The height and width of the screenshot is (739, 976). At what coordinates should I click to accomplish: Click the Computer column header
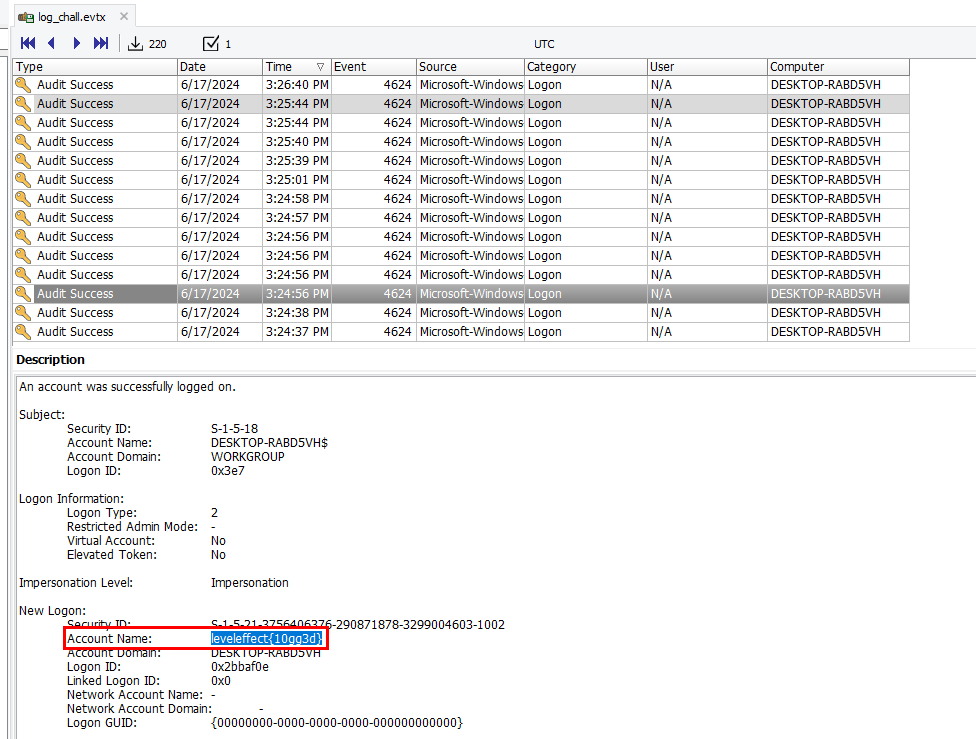[838, 67]
